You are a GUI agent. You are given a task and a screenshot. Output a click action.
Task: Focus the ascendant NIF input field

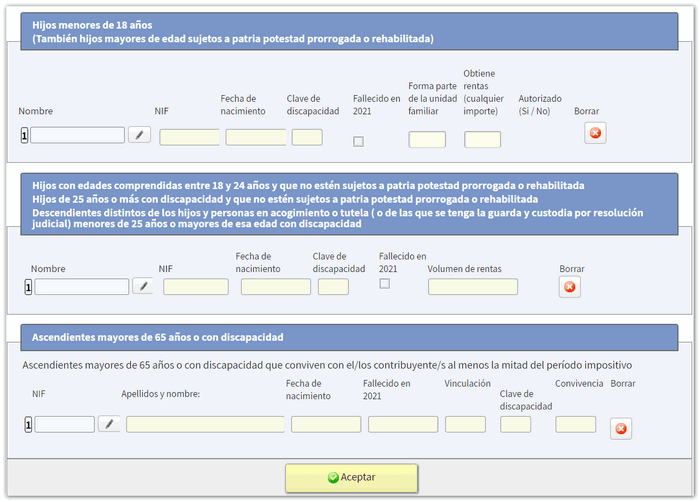click(65, 424)
